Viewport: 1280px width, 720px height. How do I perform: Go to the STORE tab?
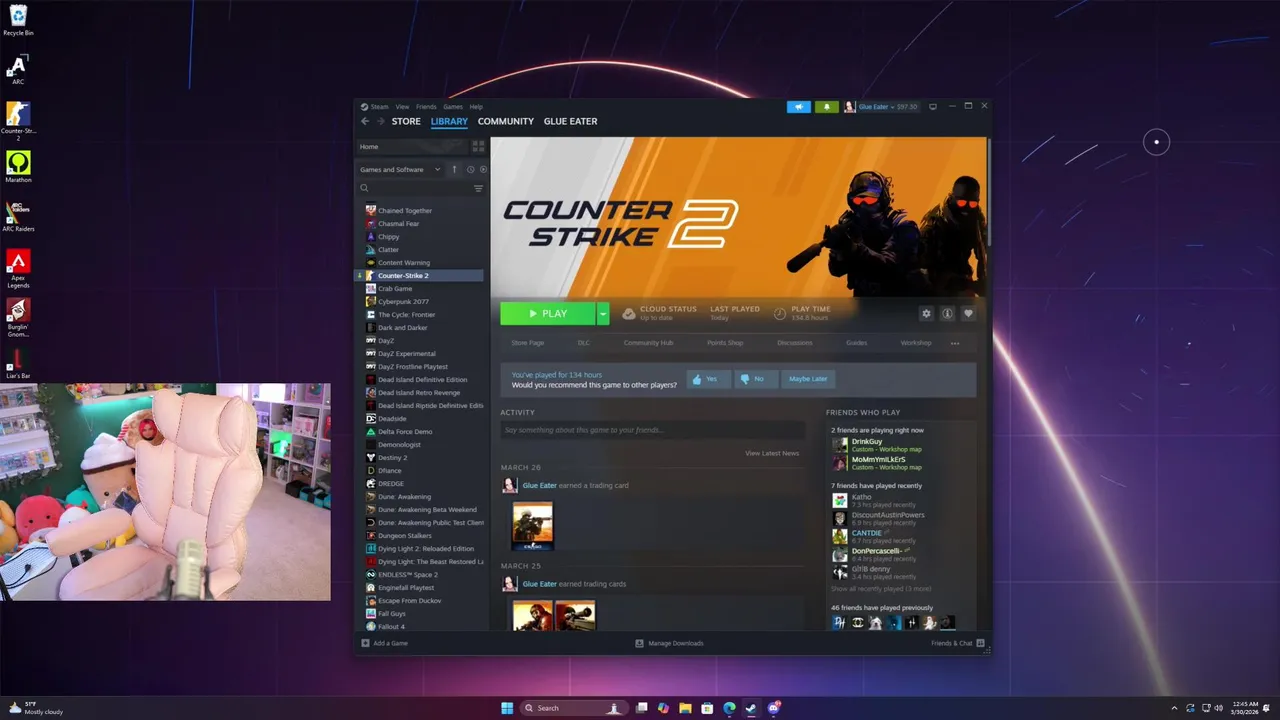click(x=406, y=121)
